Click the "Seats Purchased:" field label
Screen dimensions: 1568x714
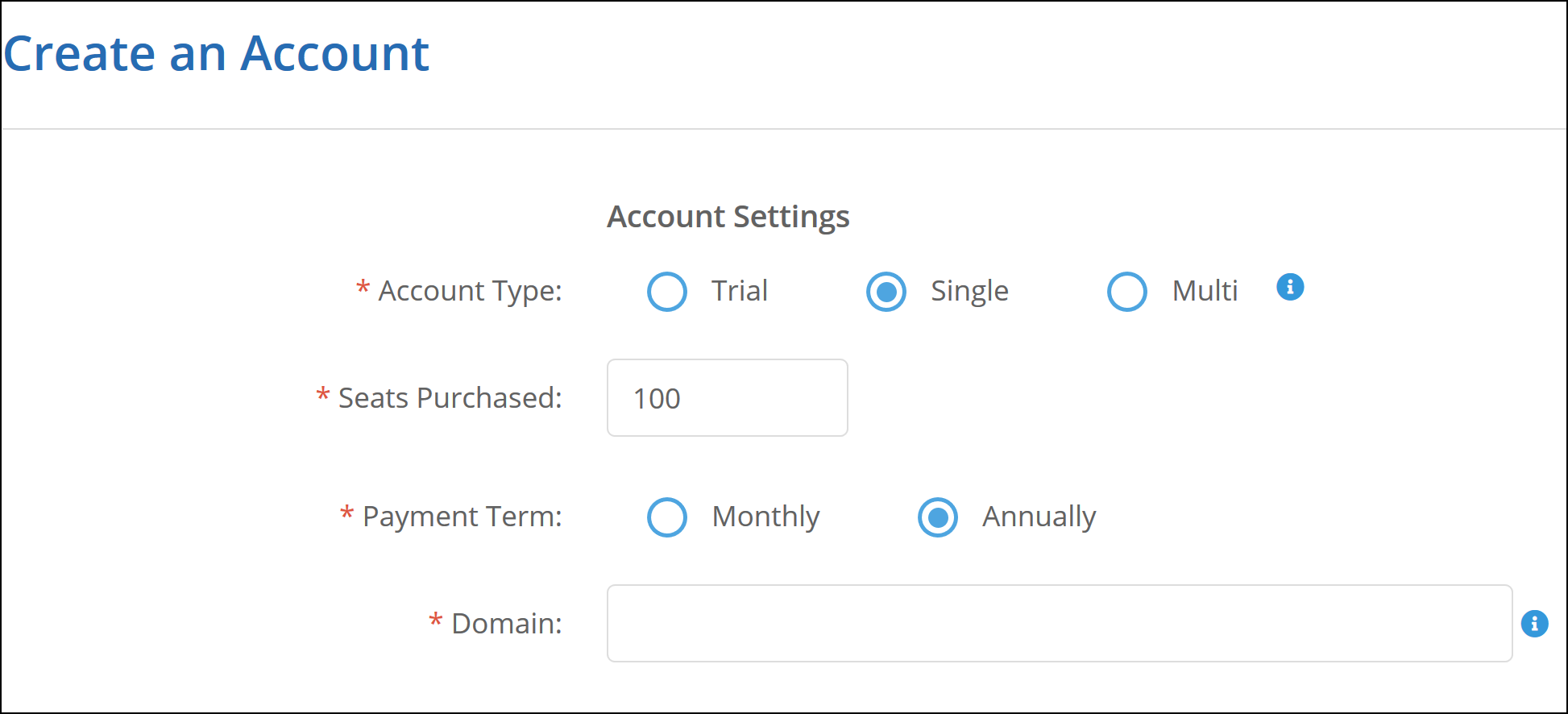coord(450,398)
